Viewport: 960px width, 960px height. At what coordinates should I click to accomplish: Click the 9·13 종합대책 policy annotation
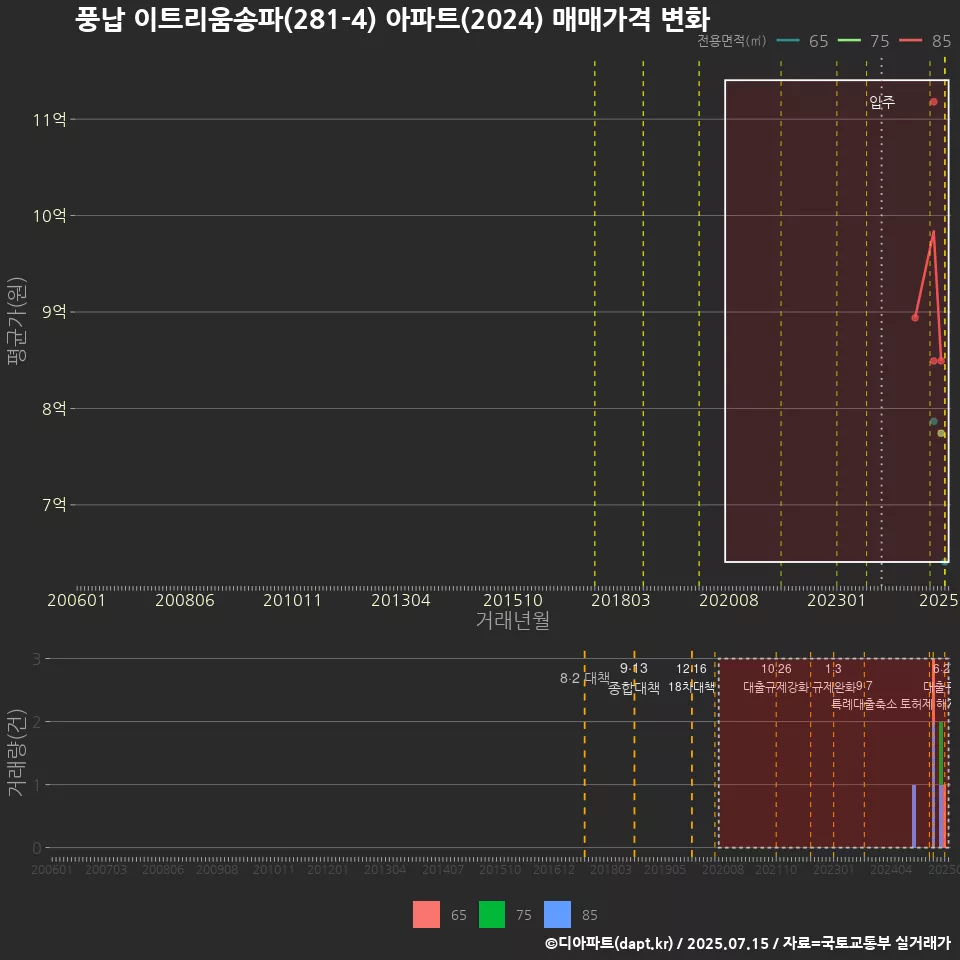pos(634,678)
